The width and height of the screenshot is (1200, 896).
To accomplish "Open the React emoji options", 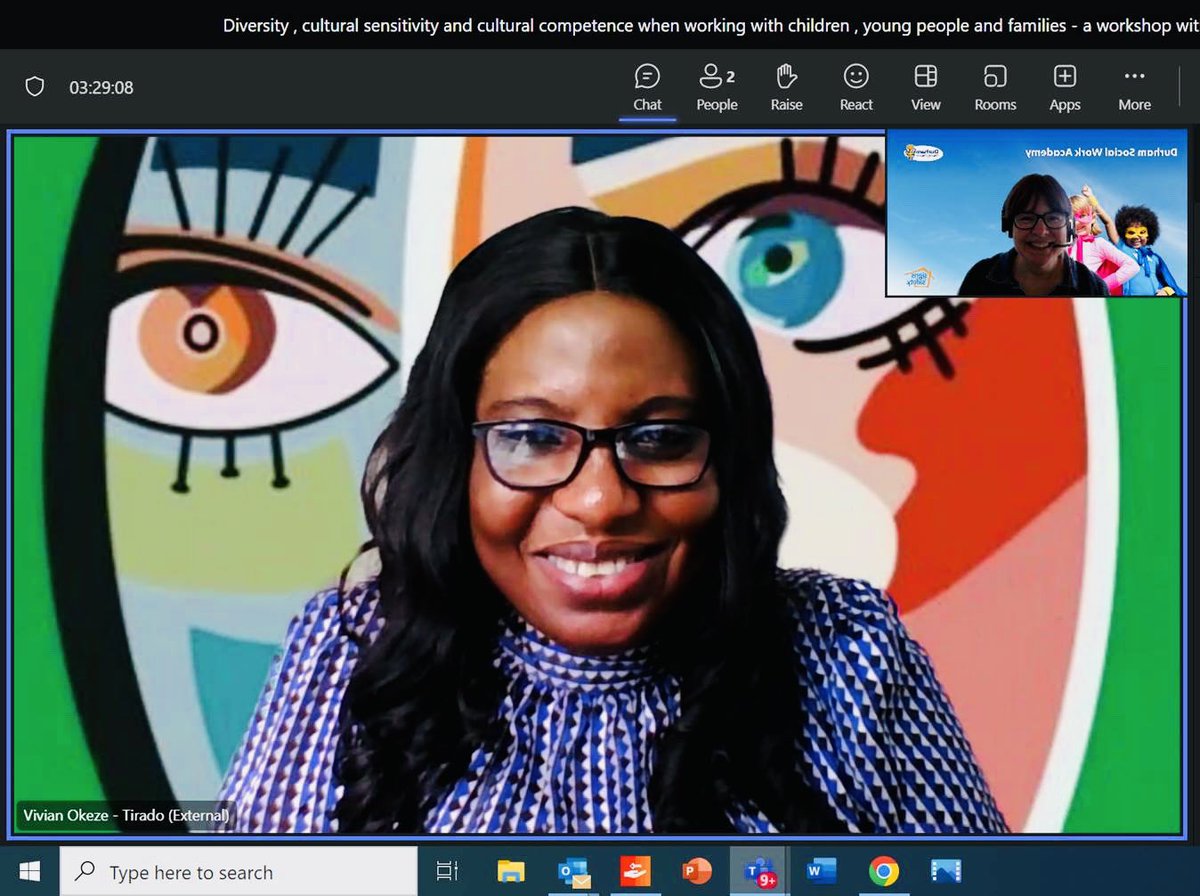I will tap(856, 88).
